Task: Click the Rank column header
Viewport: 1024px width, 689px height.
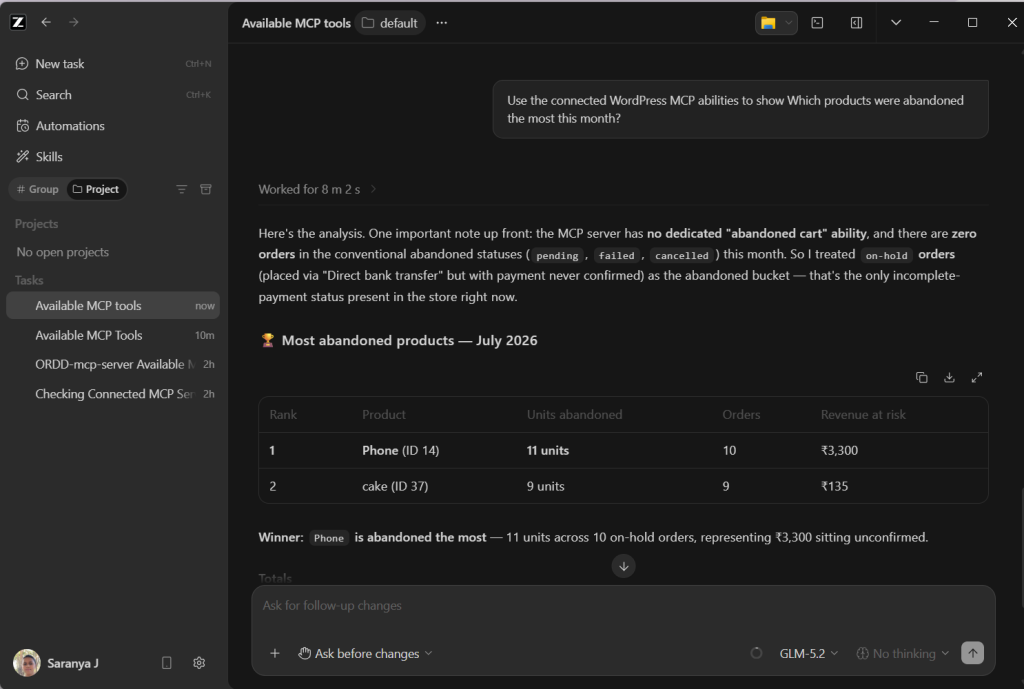Action: click(283, 415)
